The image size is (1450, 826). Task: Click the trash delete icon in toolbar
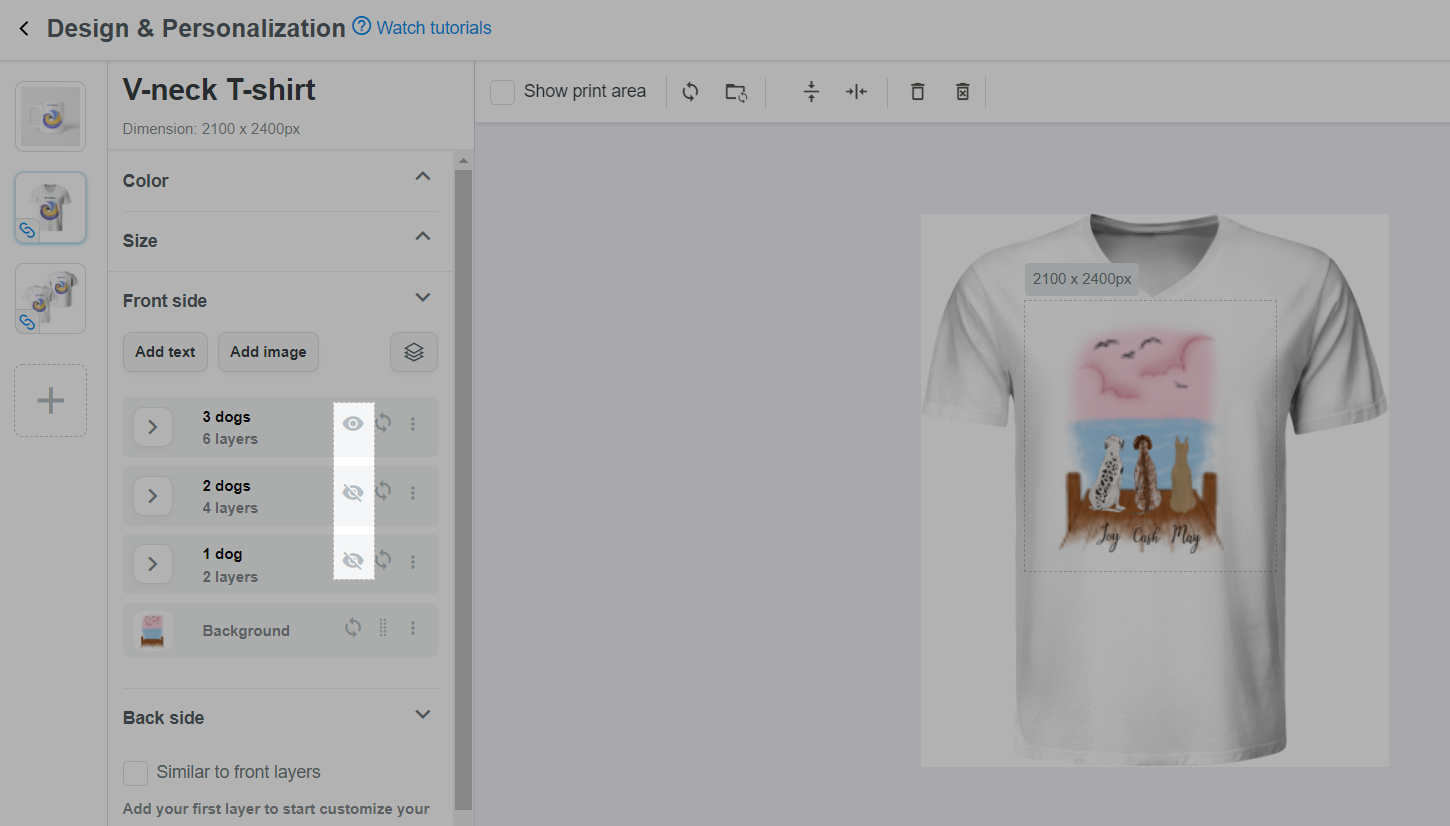click(917, 92)
